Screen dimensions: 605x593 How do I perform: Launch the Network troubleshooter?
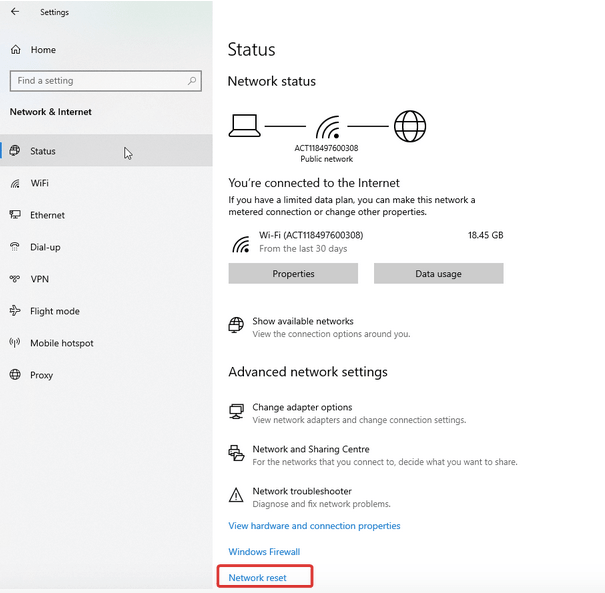pyautogui.click(x=302, y=491)
